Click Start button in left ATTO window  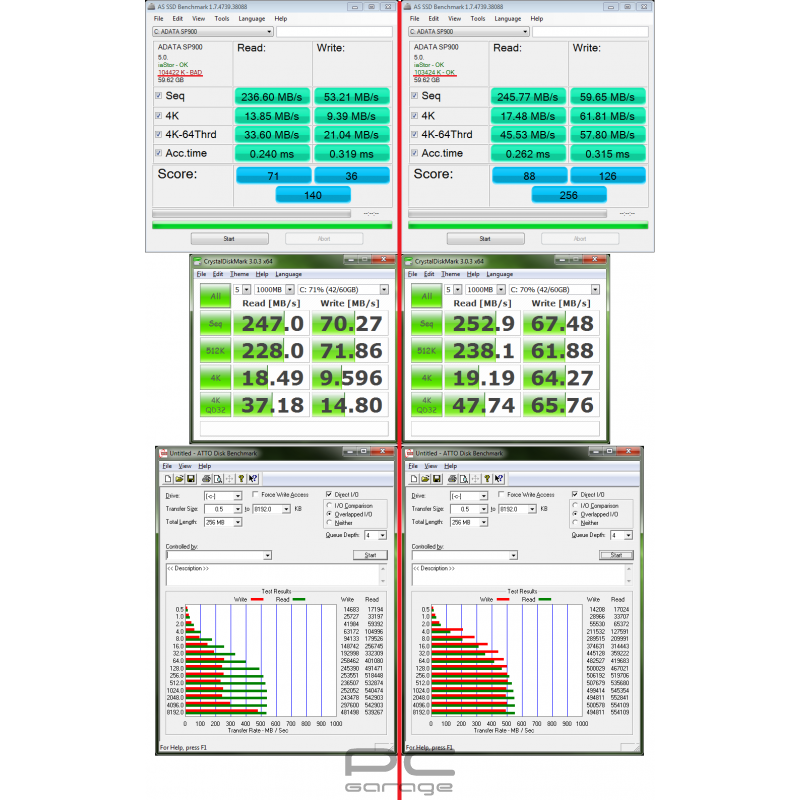click(370, 555)
